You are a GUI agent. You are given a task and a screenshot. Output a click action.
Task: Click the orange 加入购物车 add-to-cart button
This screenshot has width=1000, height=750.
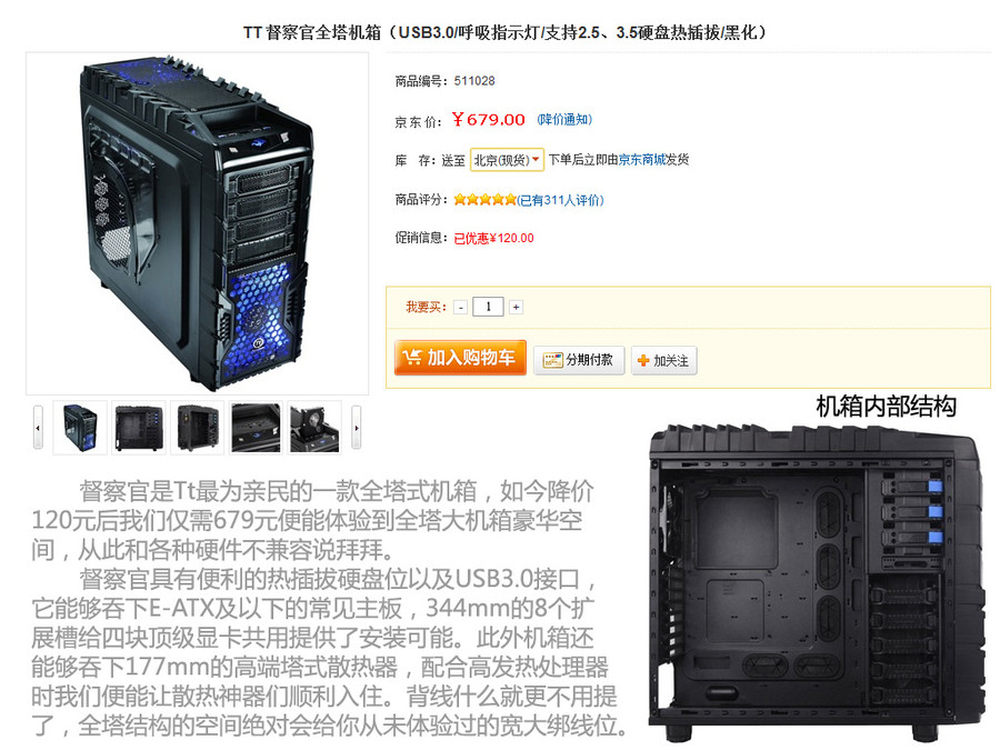pos(460,358)
